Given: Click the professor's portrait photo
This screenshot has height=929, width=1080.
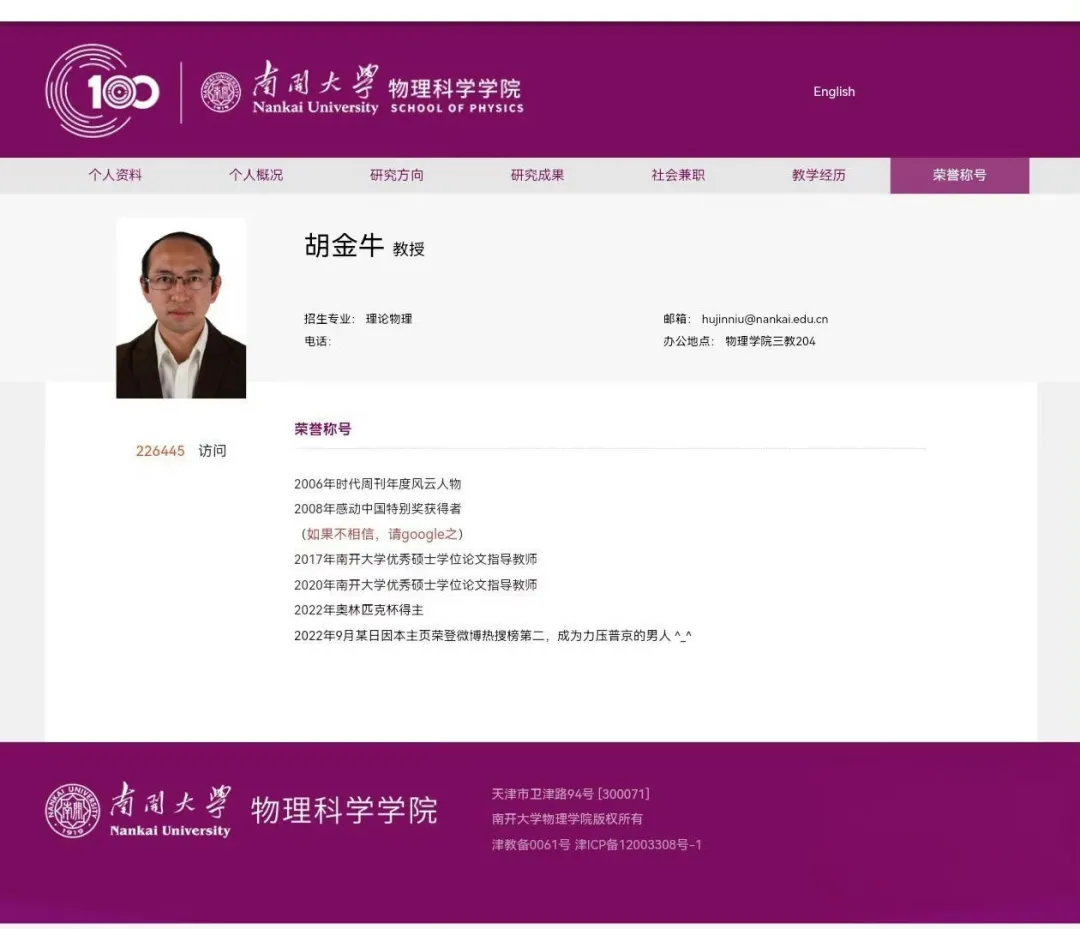Looking at the screenshot, I should click(181, 307).
